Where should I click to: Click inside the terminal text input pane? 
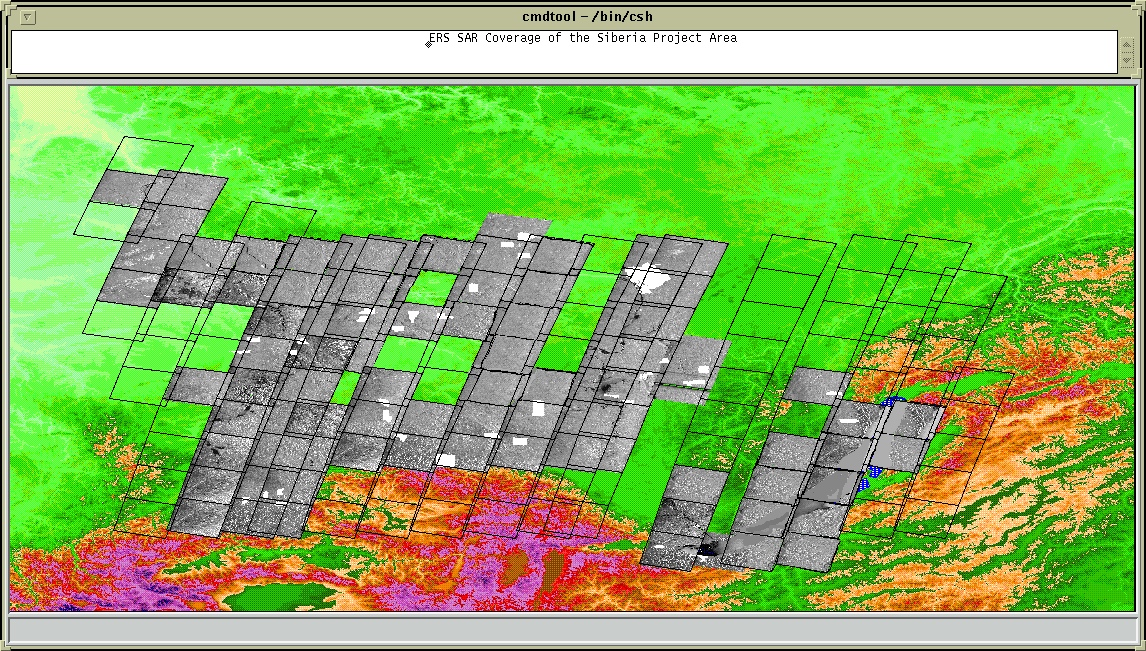tap(564, 52)
